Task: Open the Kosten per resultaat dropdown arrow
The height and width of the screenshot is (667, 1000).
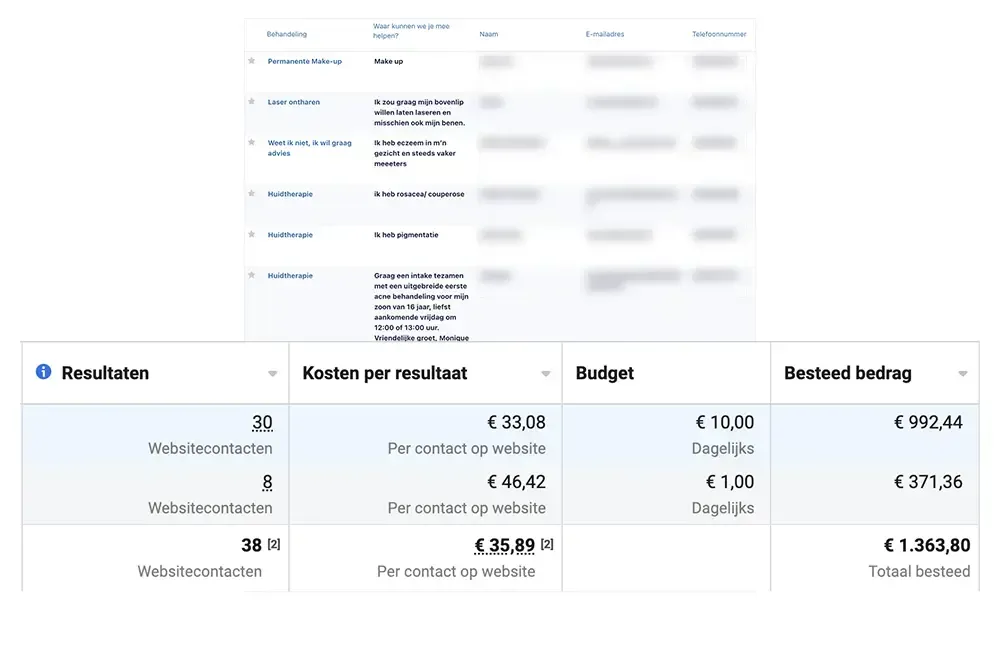Action: (546, 374)
